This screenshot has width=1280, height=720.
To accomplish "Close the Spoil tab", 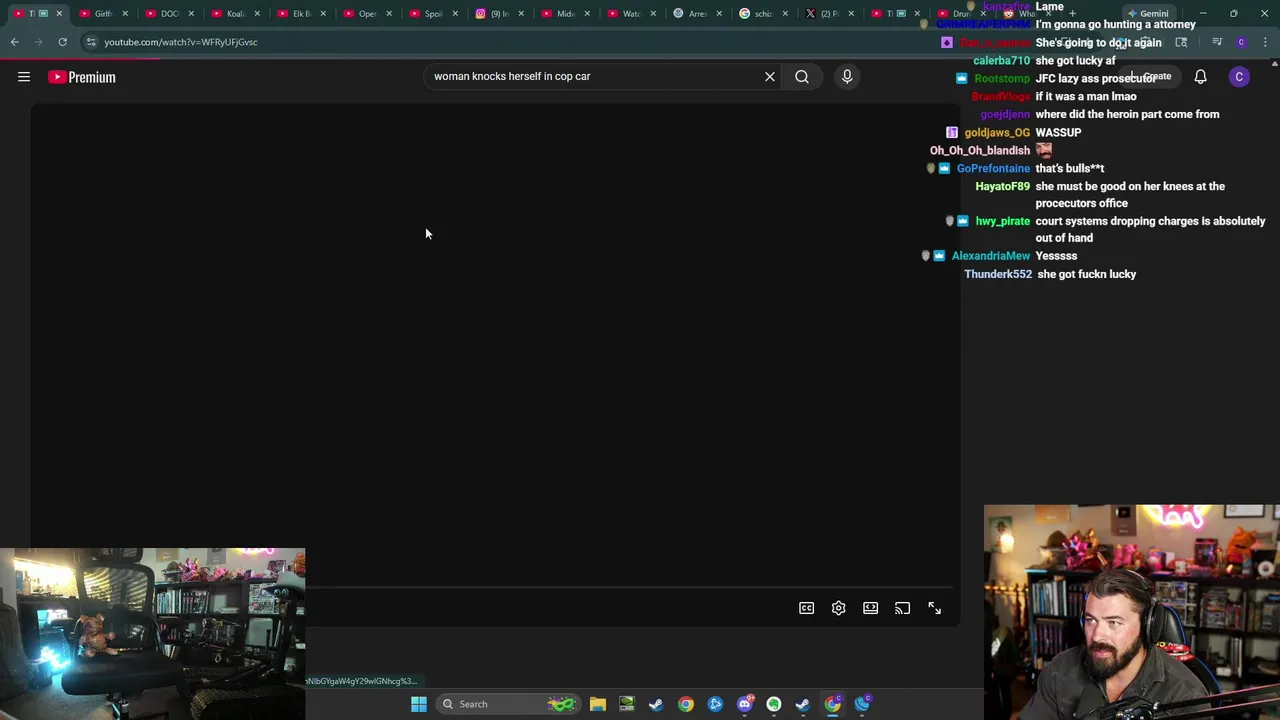I will coord(455,14).
